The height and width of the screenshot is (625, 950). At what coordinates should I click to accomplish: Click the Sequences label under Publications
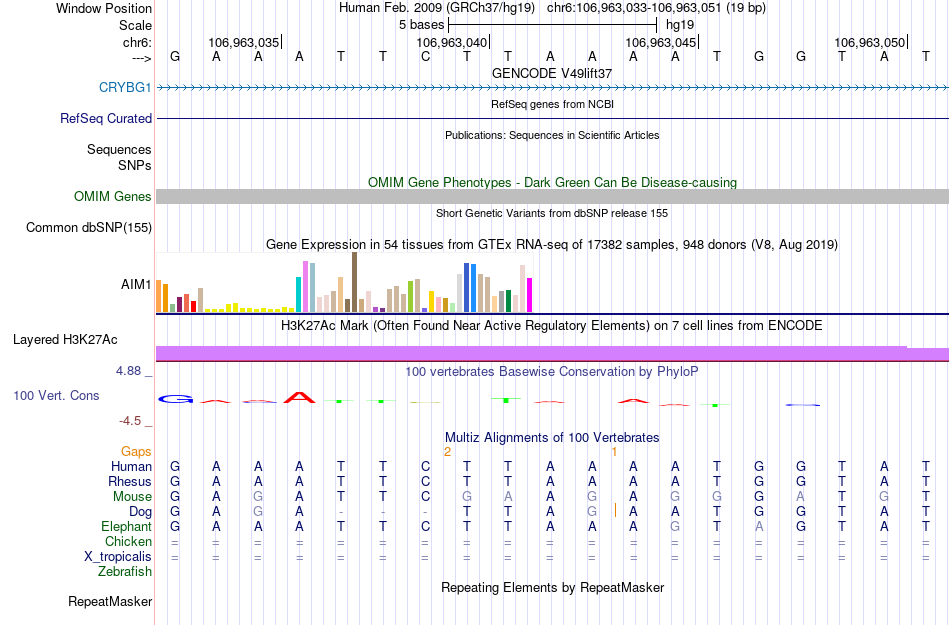[119, 149]
